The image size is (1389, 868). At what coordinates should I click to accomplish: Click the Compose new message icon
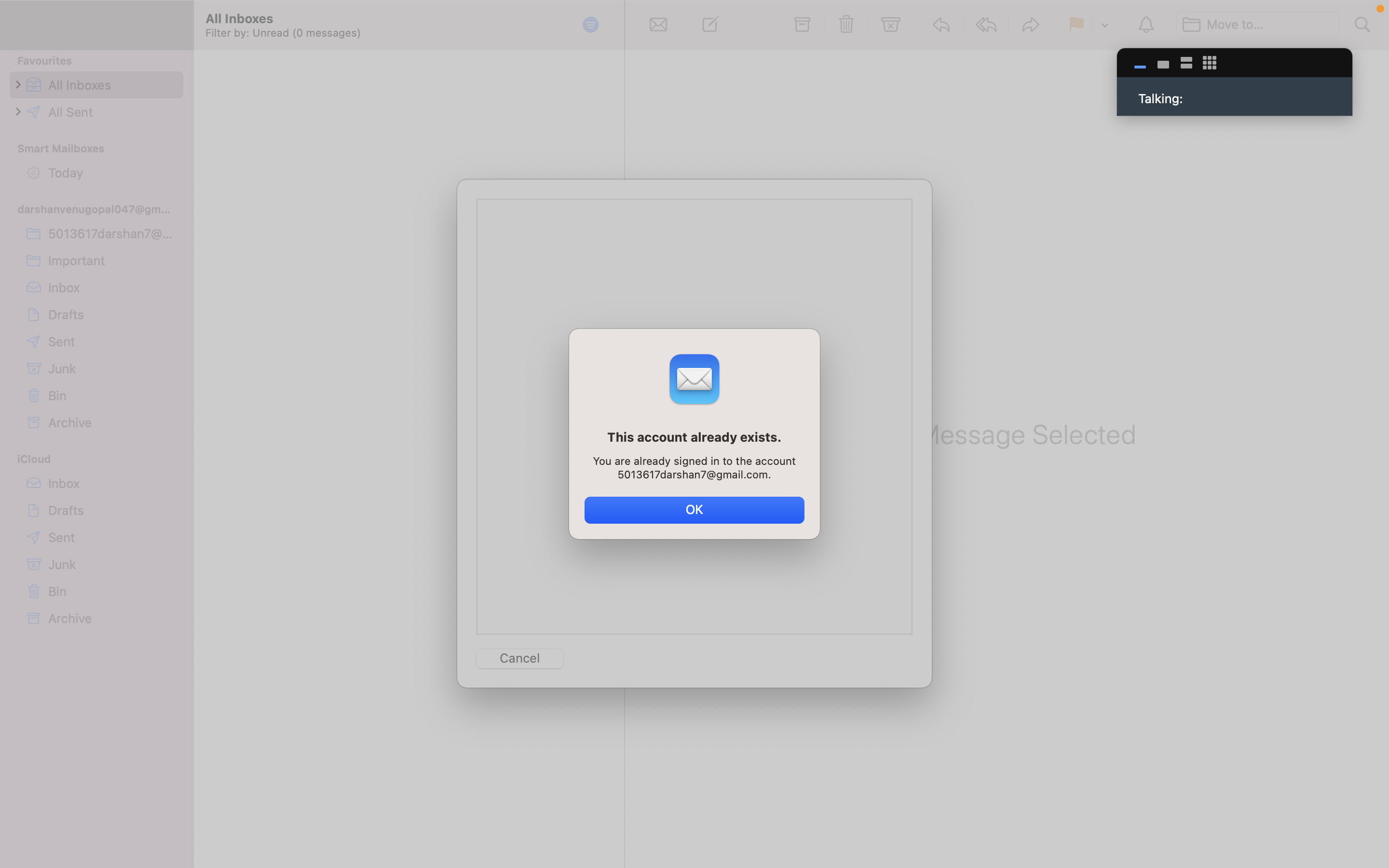click(x=710, y=25)
